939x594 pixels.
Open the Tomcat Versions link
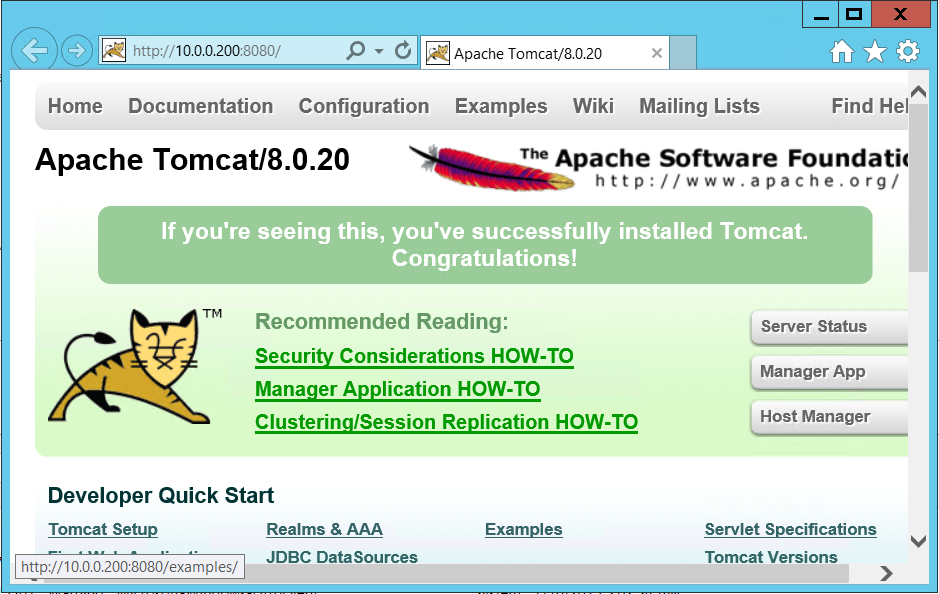point(771,557)
